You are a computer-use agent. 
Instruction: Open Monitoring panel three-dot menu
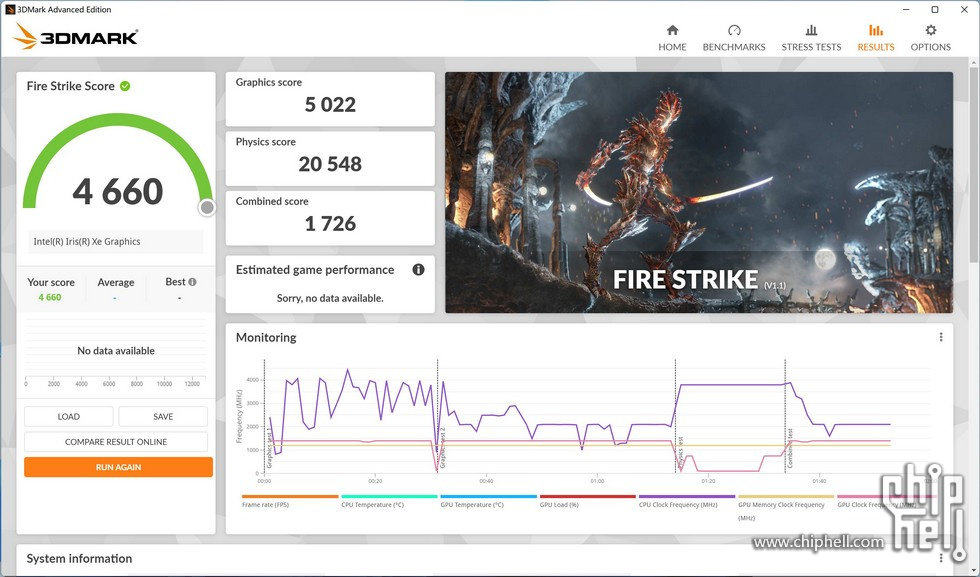(x=941, y=337)
